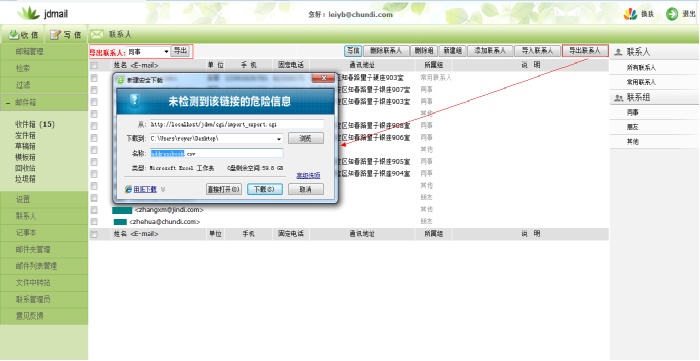Click the shield icon in the download dialog
Viewport: 700px width, 361px height.
[x=134, y=100]
